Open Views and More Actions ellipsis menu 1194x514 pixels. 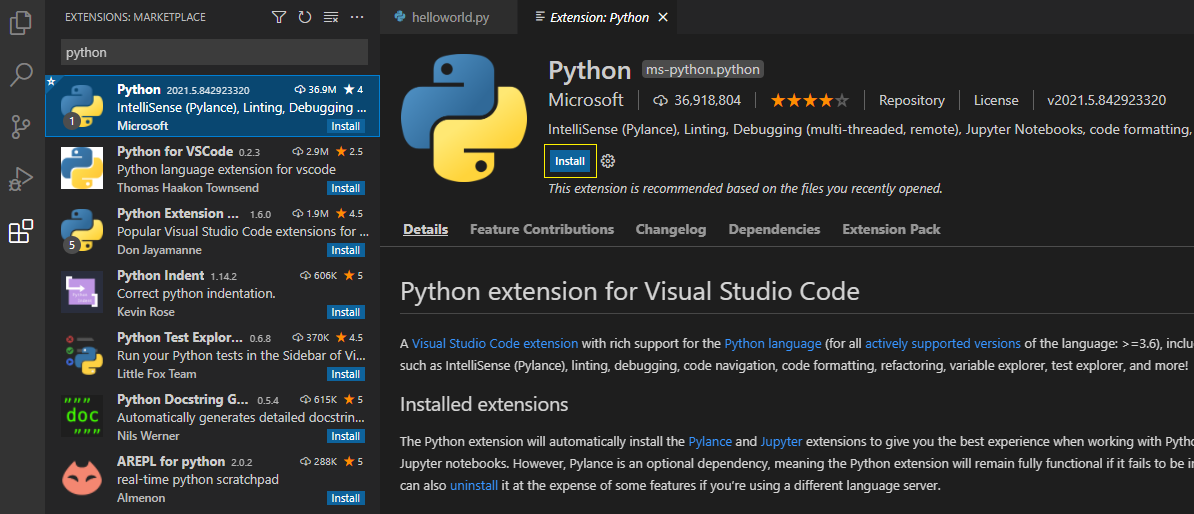(x=357, y=17)
